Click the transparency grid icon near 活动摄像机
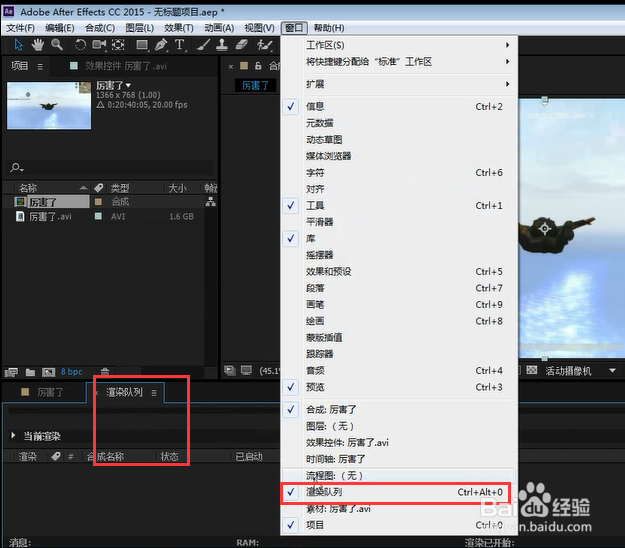625x548 pixels. pyautogui.click(x=532, y=370)
